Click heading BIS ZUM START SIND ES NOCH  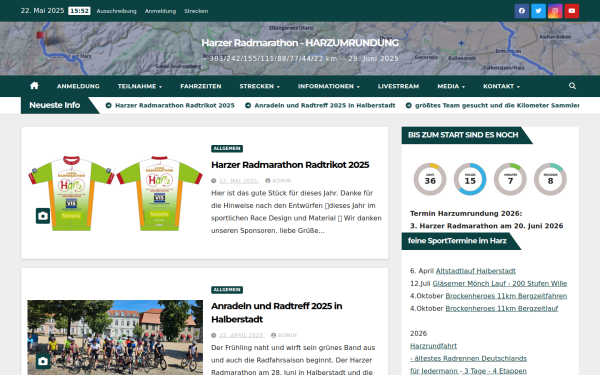pos(463,135)
